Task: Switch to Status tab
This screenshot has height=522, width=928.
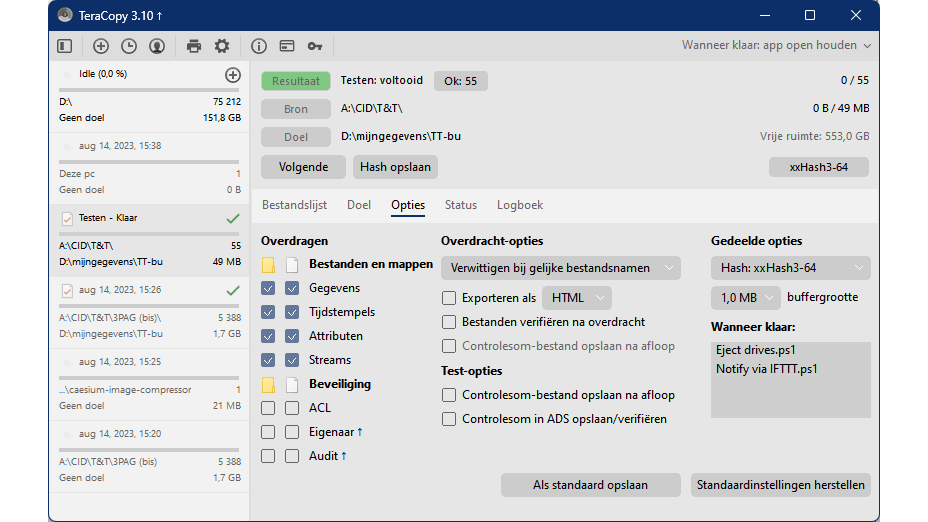Action: (x=460, y=205)
